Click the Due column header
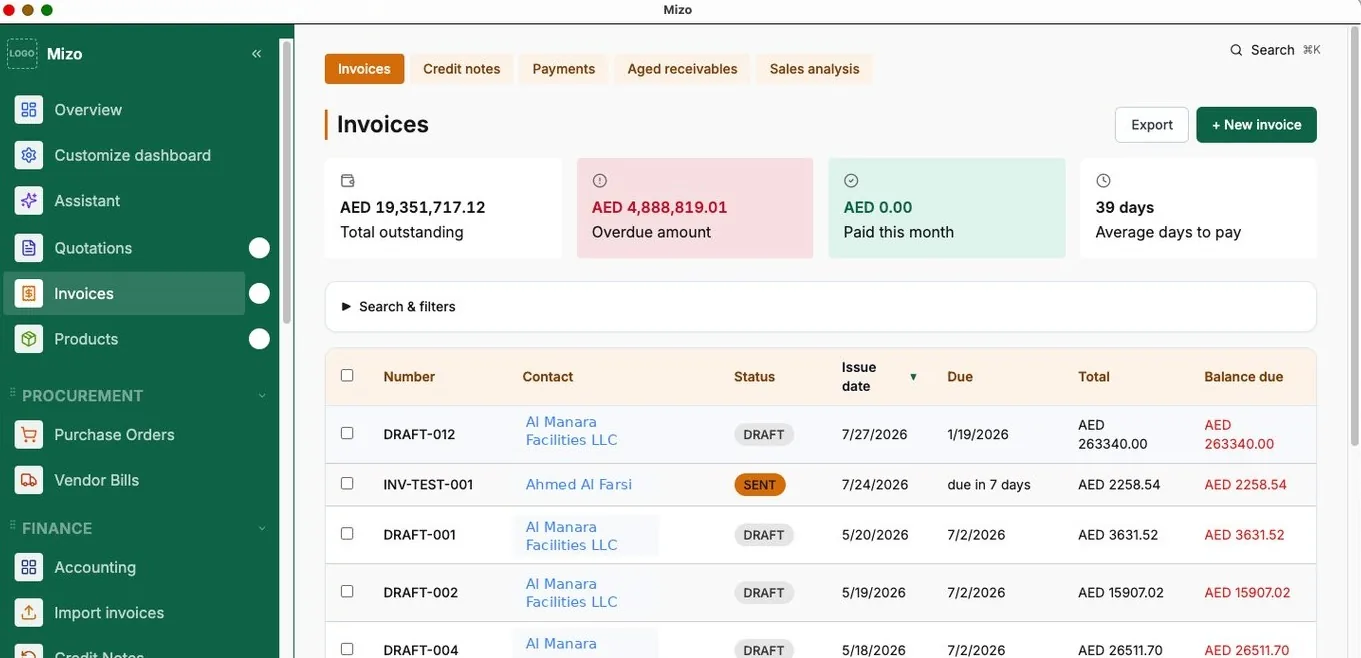 (960, 377)
